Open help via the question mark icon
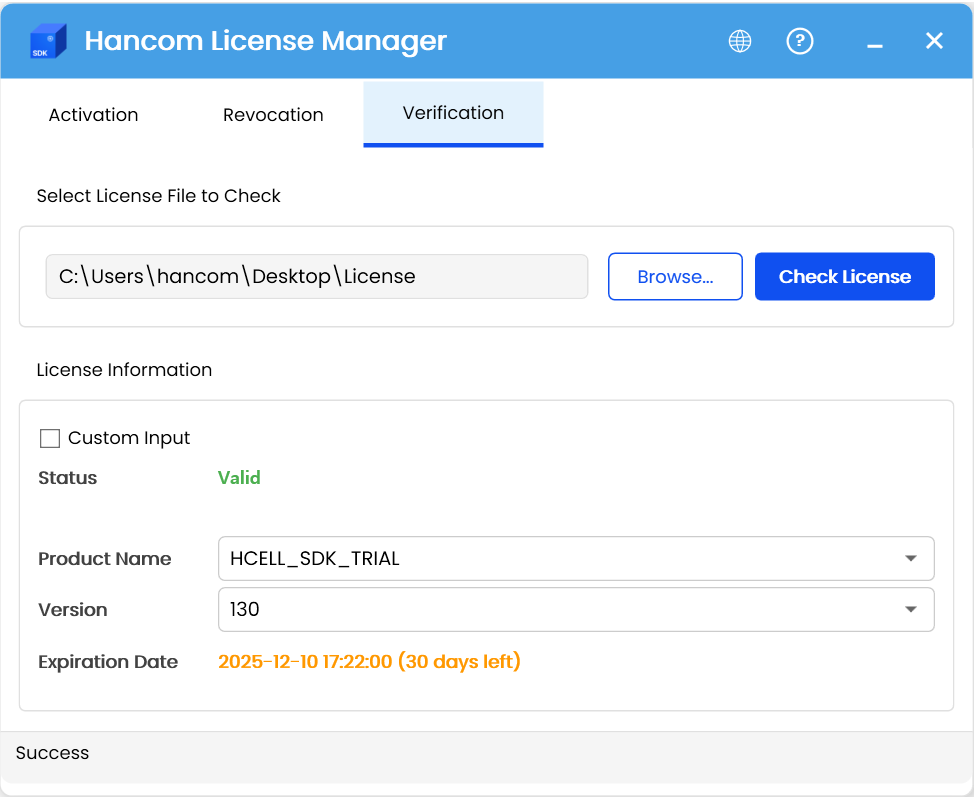 pyautogui.click(x=800, y=41)
